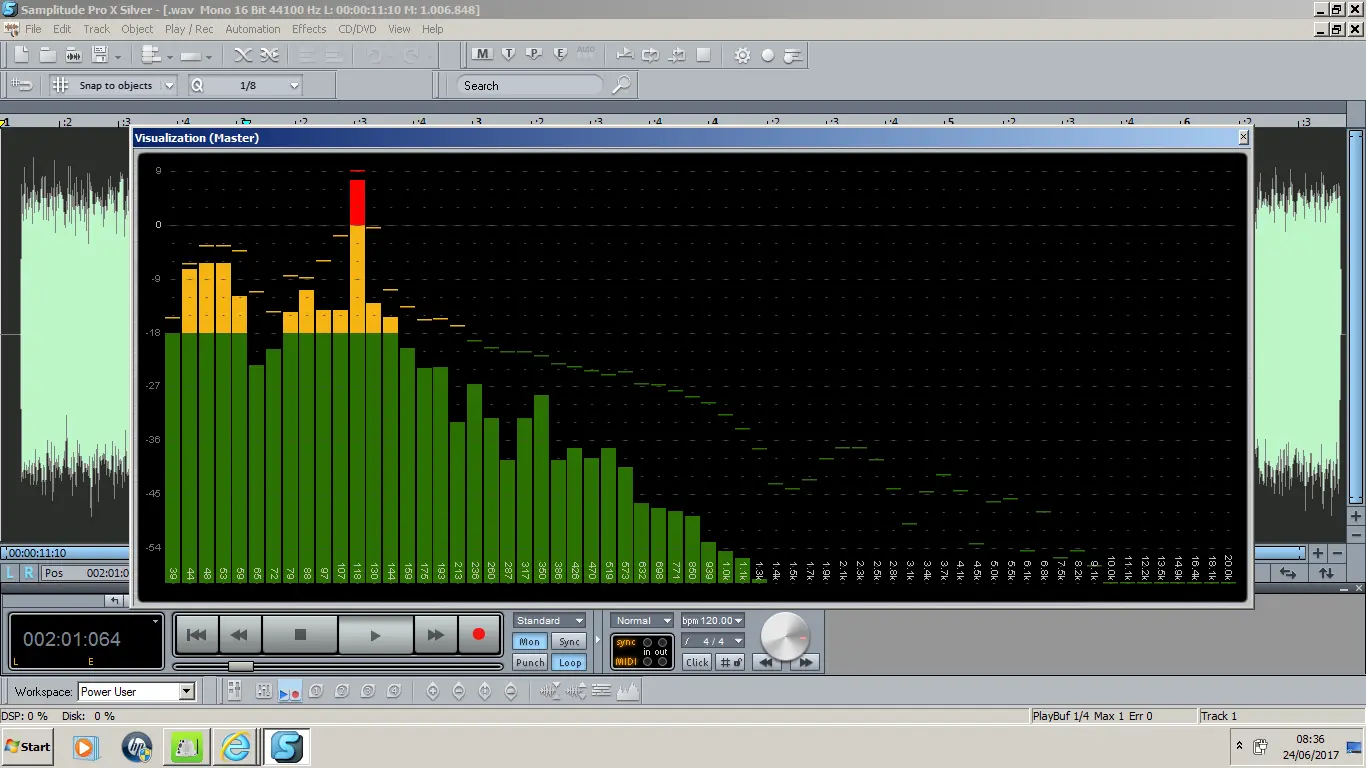Save project with the floppy disk icon
The height and width of the screenshot is (768, 1366).
(100, 55)
